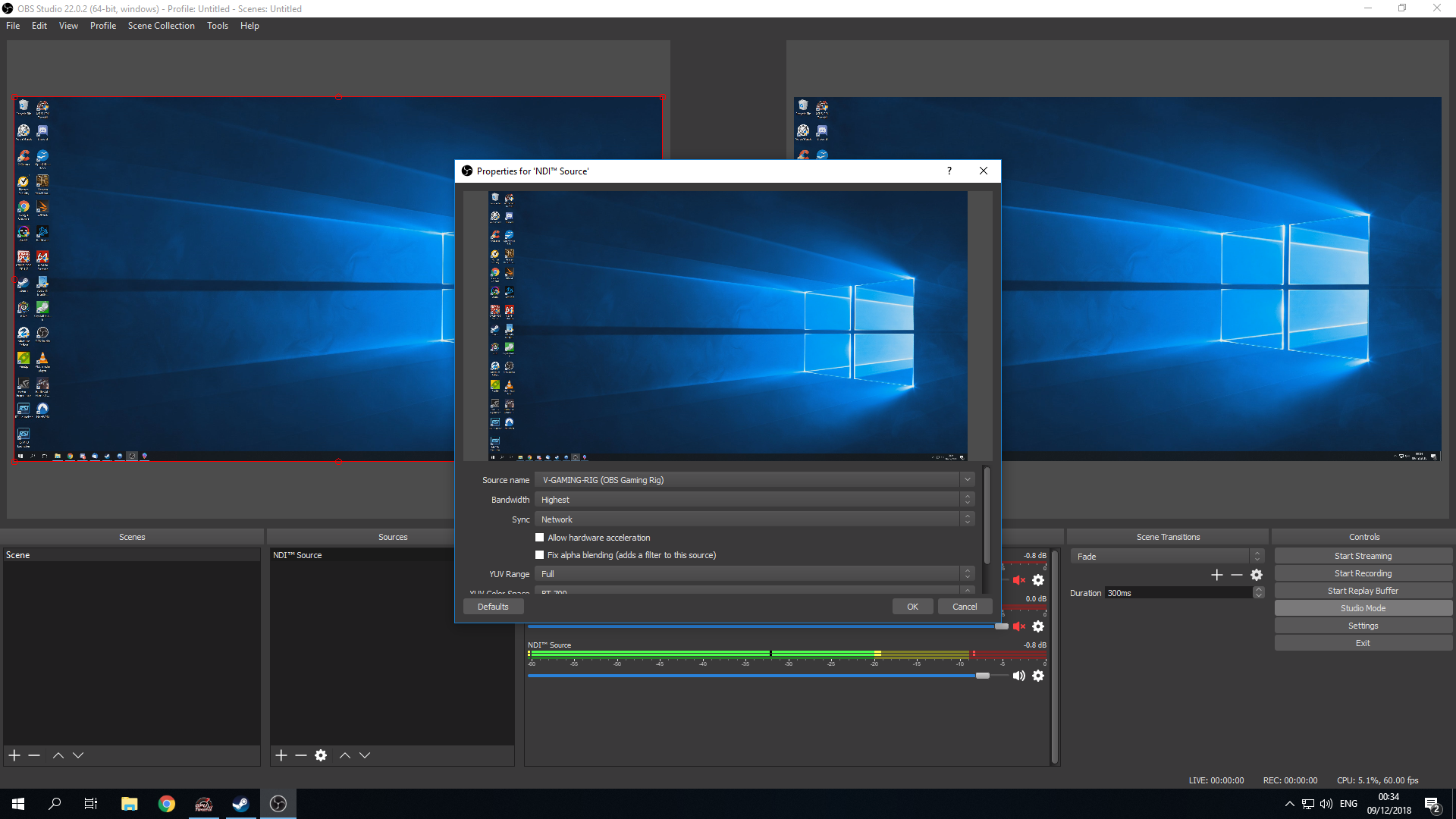The width and height of the screenshot is (1456, 819).
Task: Click the configure scene transitions plus icon
Action: tap(1217, 574)
